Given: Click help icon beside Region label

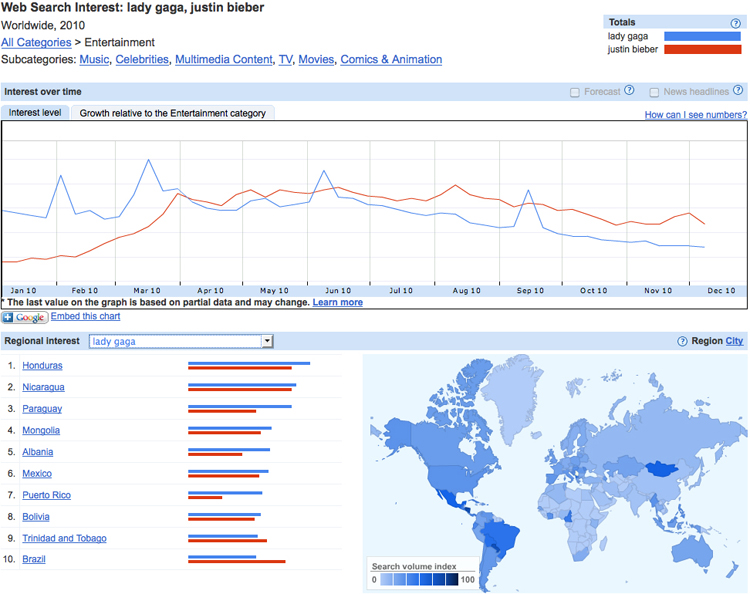Looking at the screenshot, I should 682,341.
